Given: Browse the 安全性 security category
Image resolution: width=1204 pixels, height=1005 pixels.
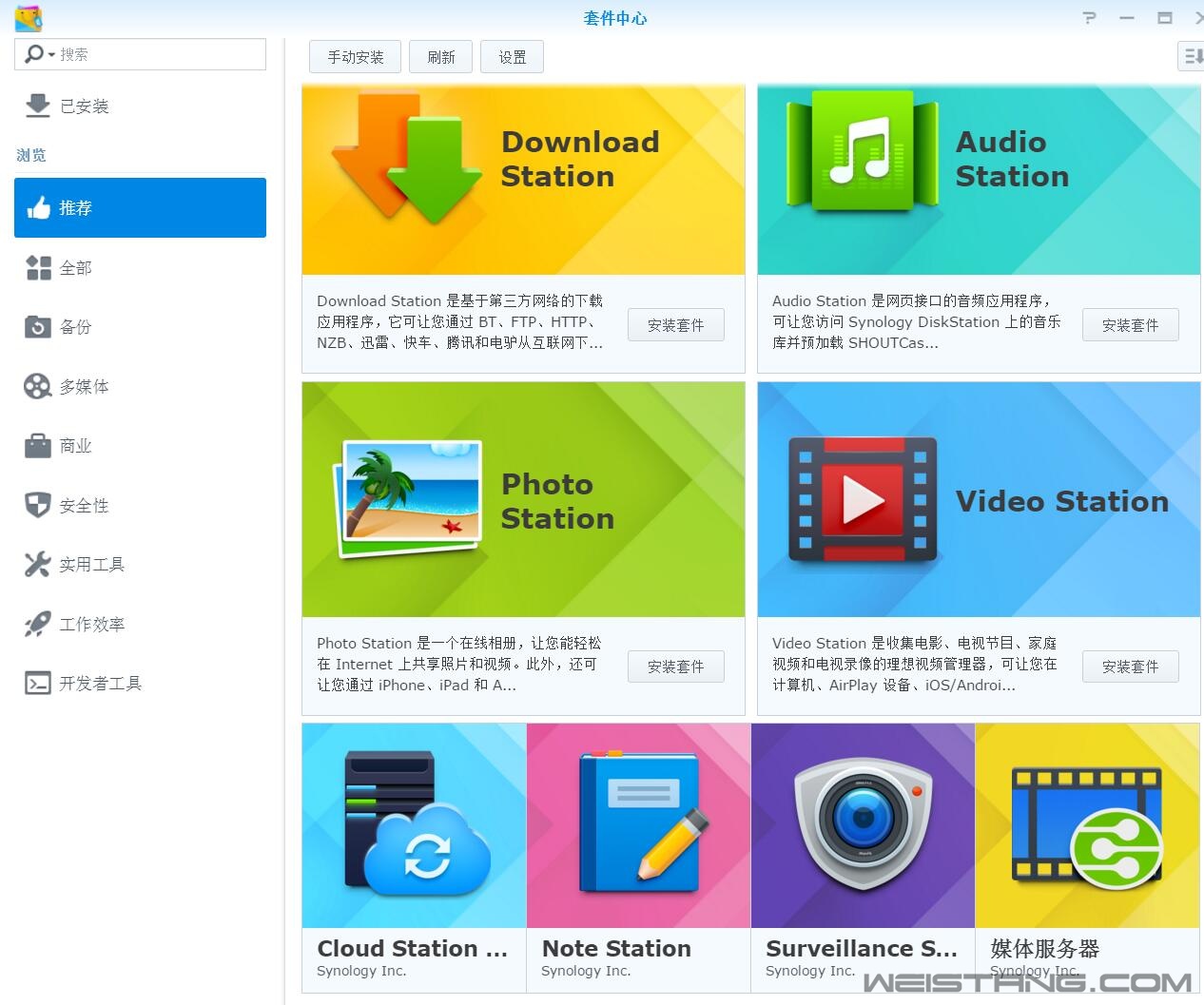Looking at the screenshot, I should click(140, 505).
